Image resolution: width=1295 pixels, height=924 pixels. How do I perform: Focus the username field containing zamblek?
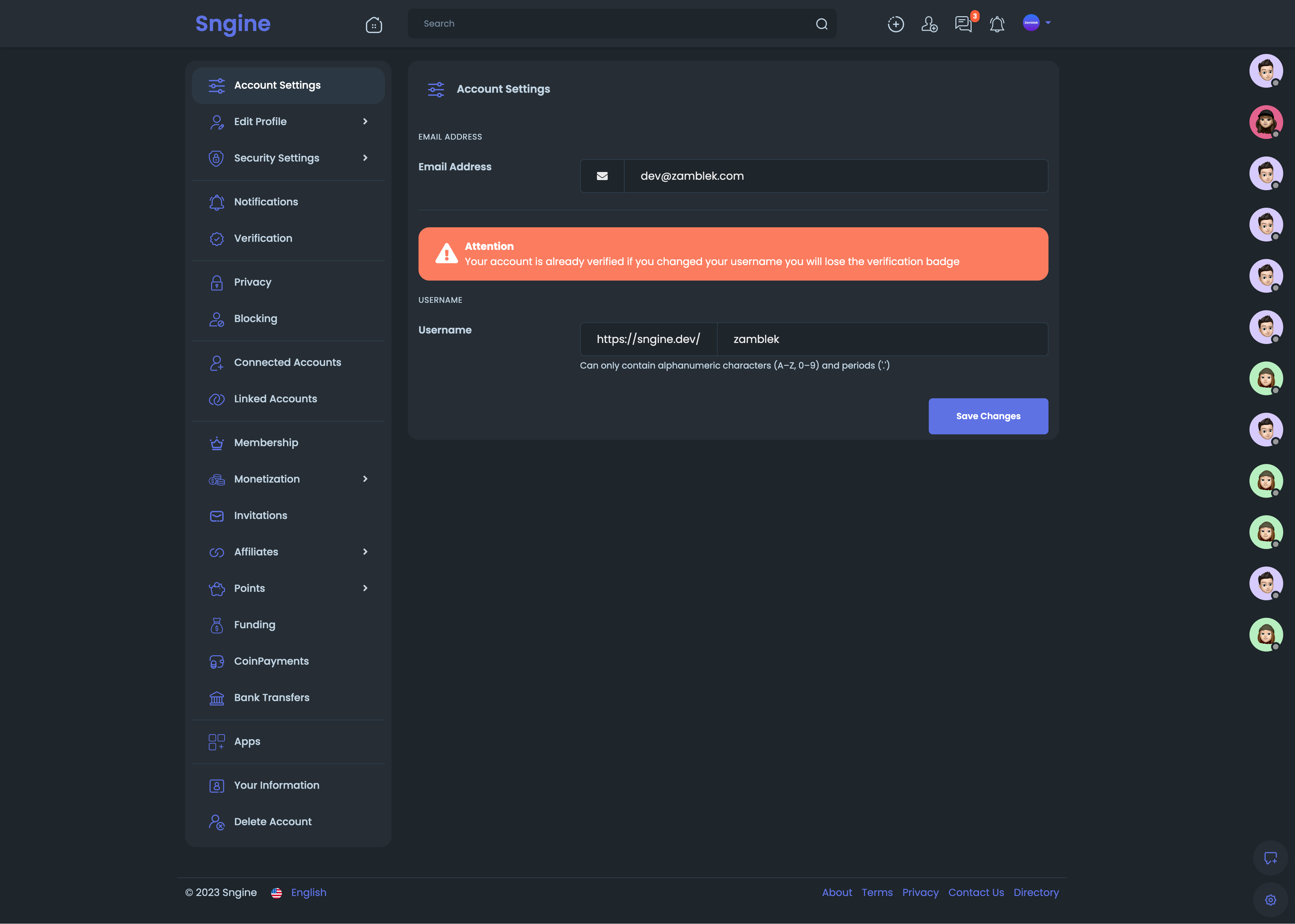point(882,339)
